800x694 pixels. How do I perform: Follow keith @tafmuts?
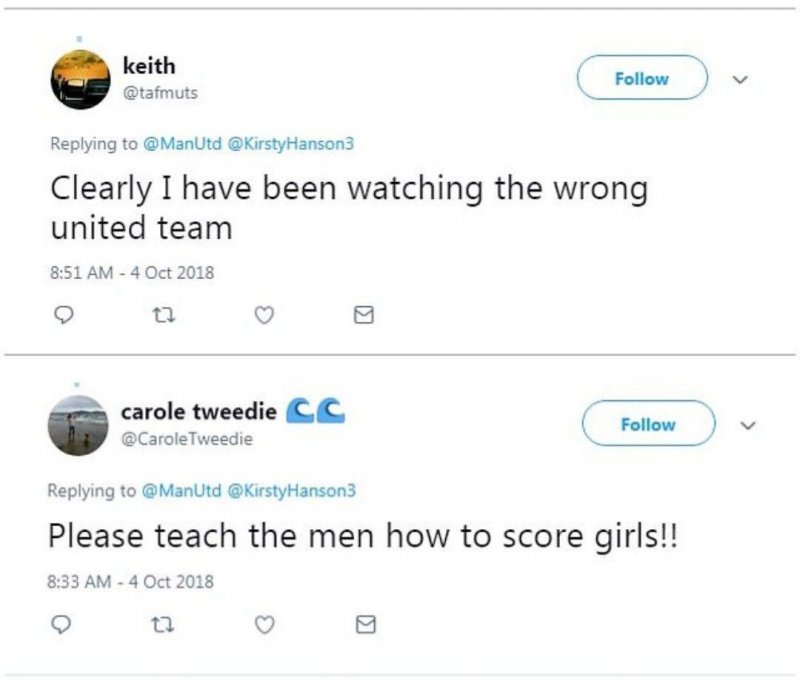tap(642, 79)
